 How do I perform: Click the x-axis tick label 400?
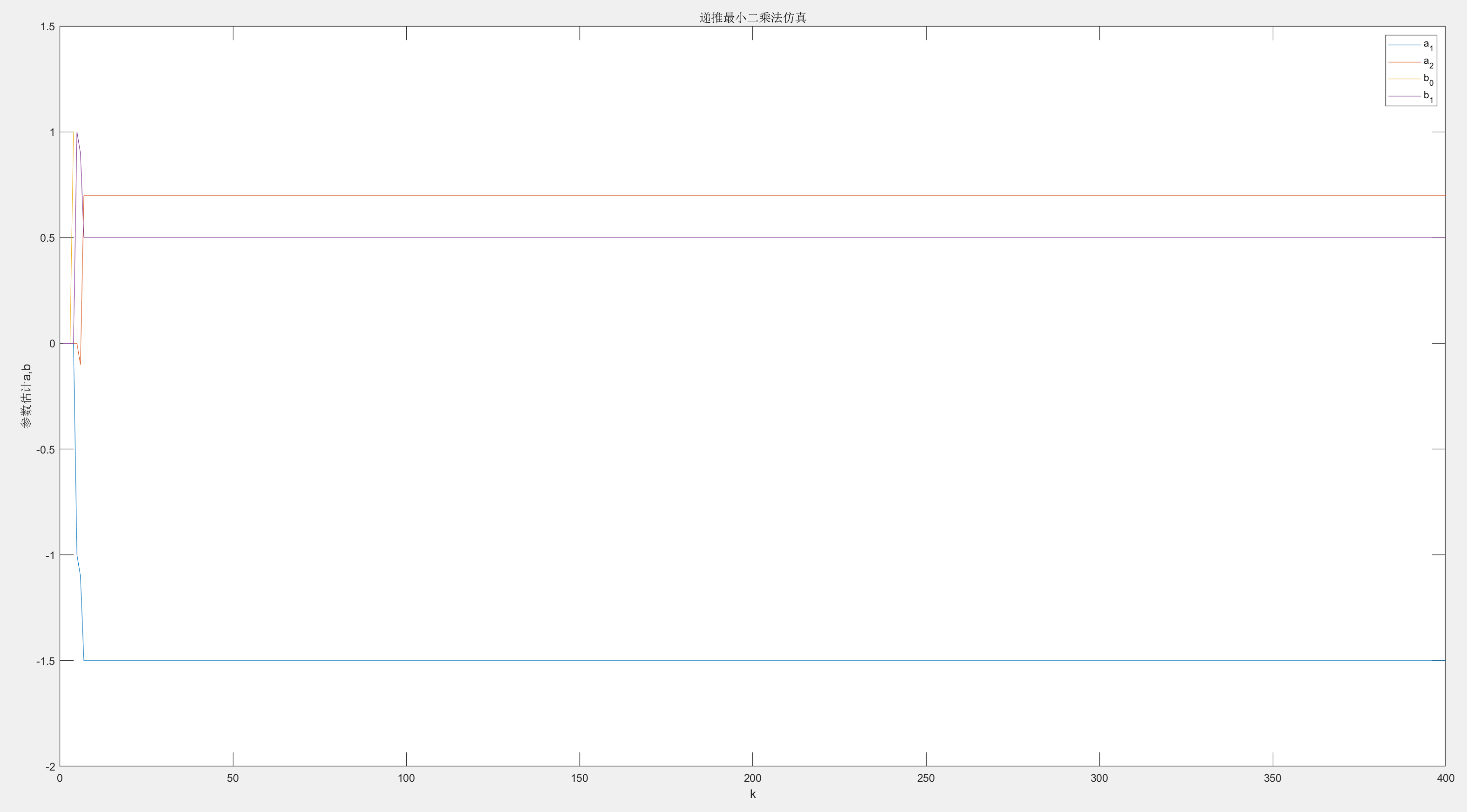[x=1445, y=778]
